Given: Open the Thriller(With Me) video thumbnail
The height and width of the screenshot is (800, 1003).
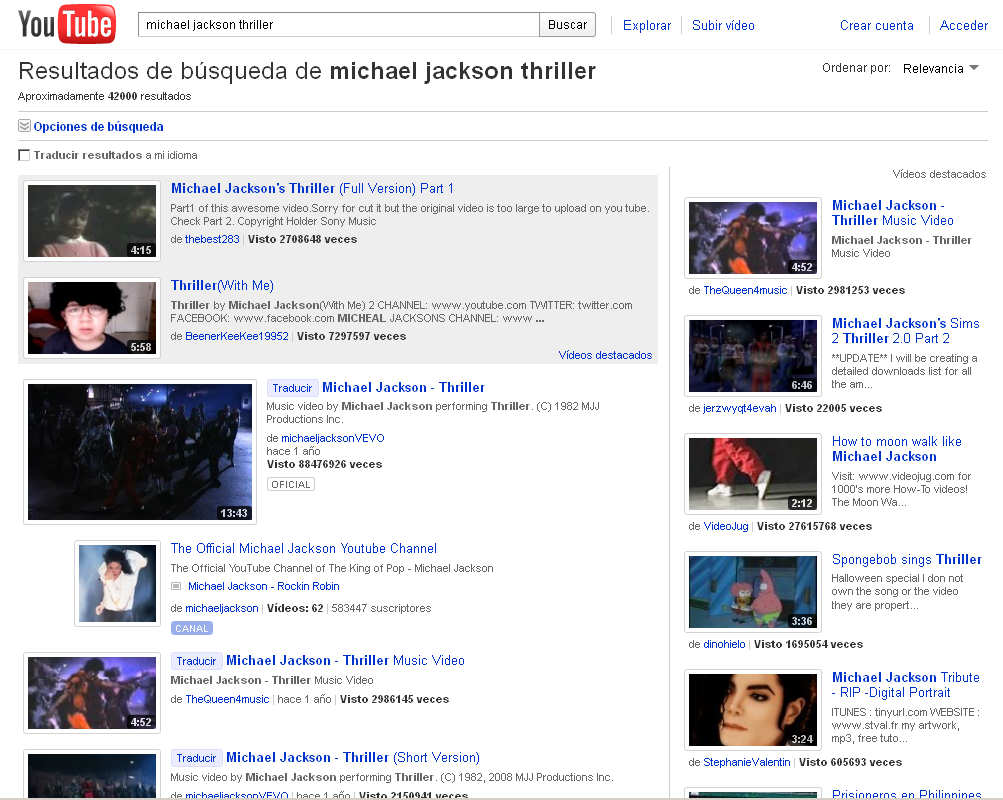Looking at the screenshot, I should (92, 318).
